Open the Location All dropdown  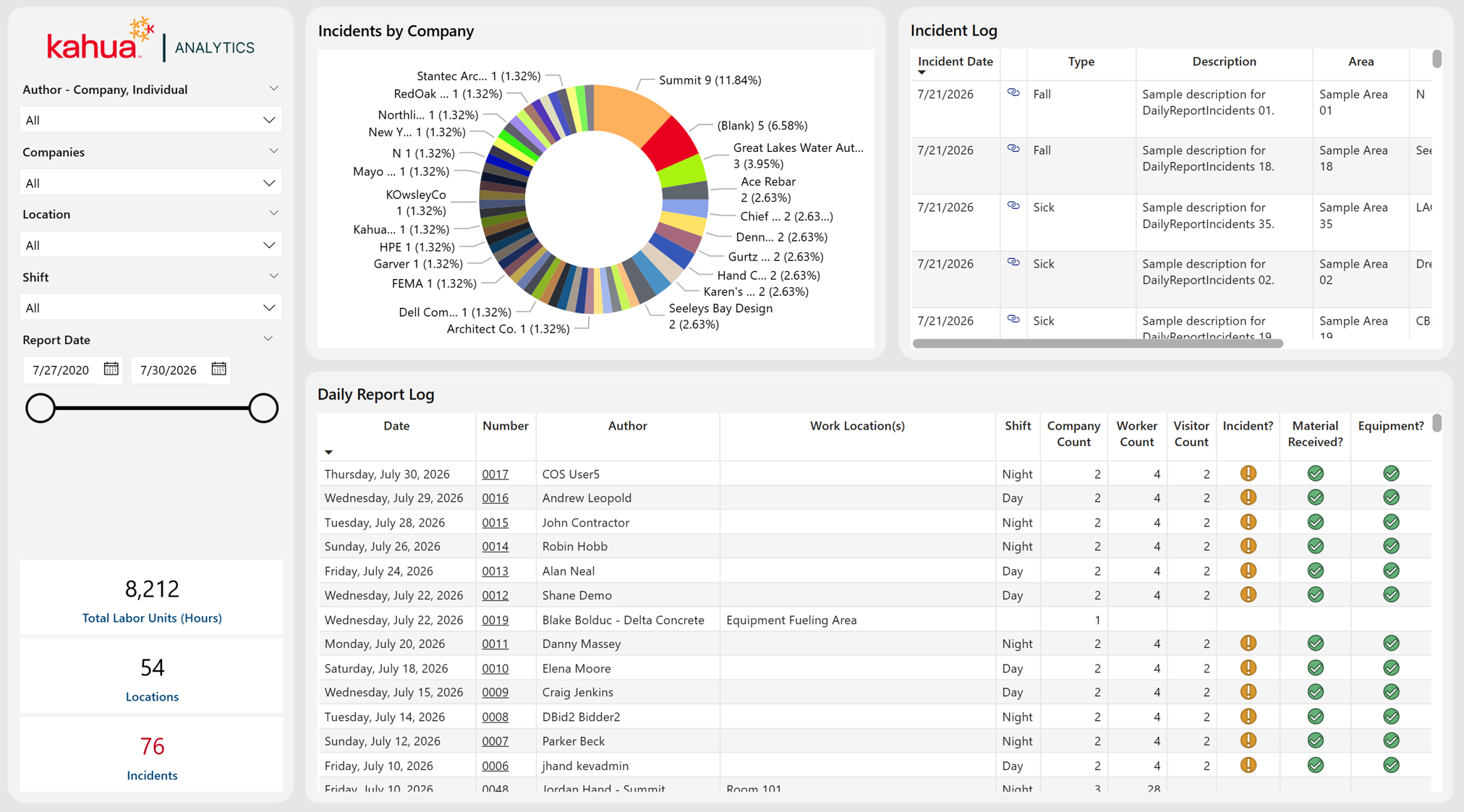point(150,245)
